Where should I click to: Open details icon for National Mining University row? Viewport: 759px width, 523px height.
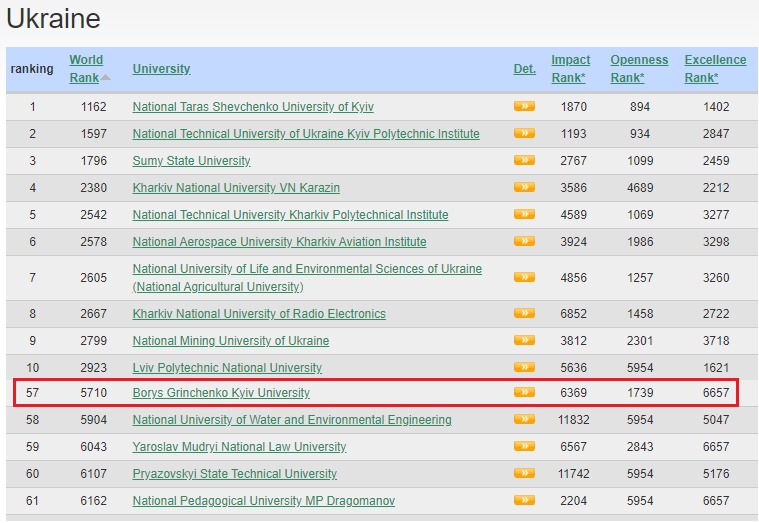point(524,340)
